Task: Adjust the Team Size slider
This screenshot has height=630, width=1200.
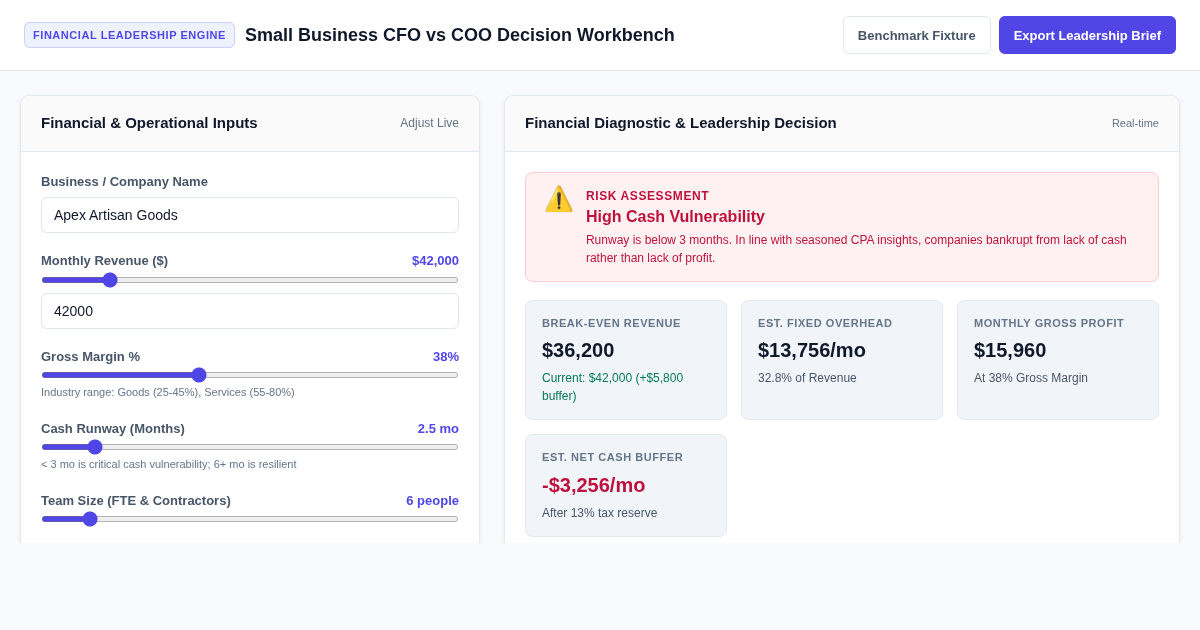Action: tap(250, 519)
